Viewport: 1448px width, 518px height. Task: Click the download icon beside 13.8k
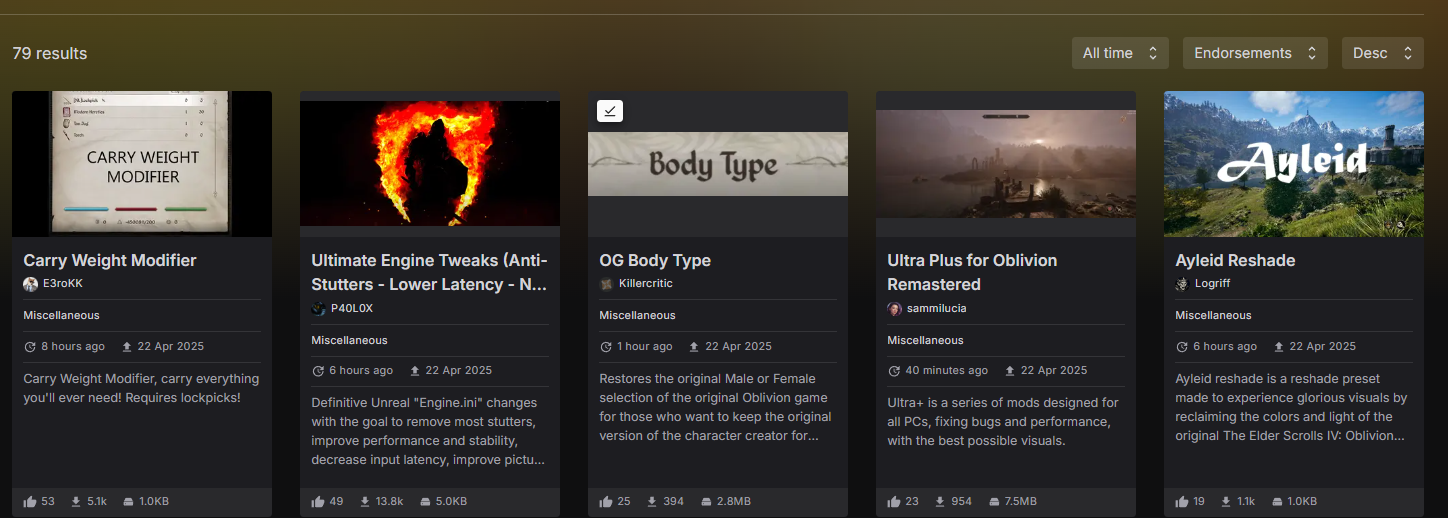[366, 501]
